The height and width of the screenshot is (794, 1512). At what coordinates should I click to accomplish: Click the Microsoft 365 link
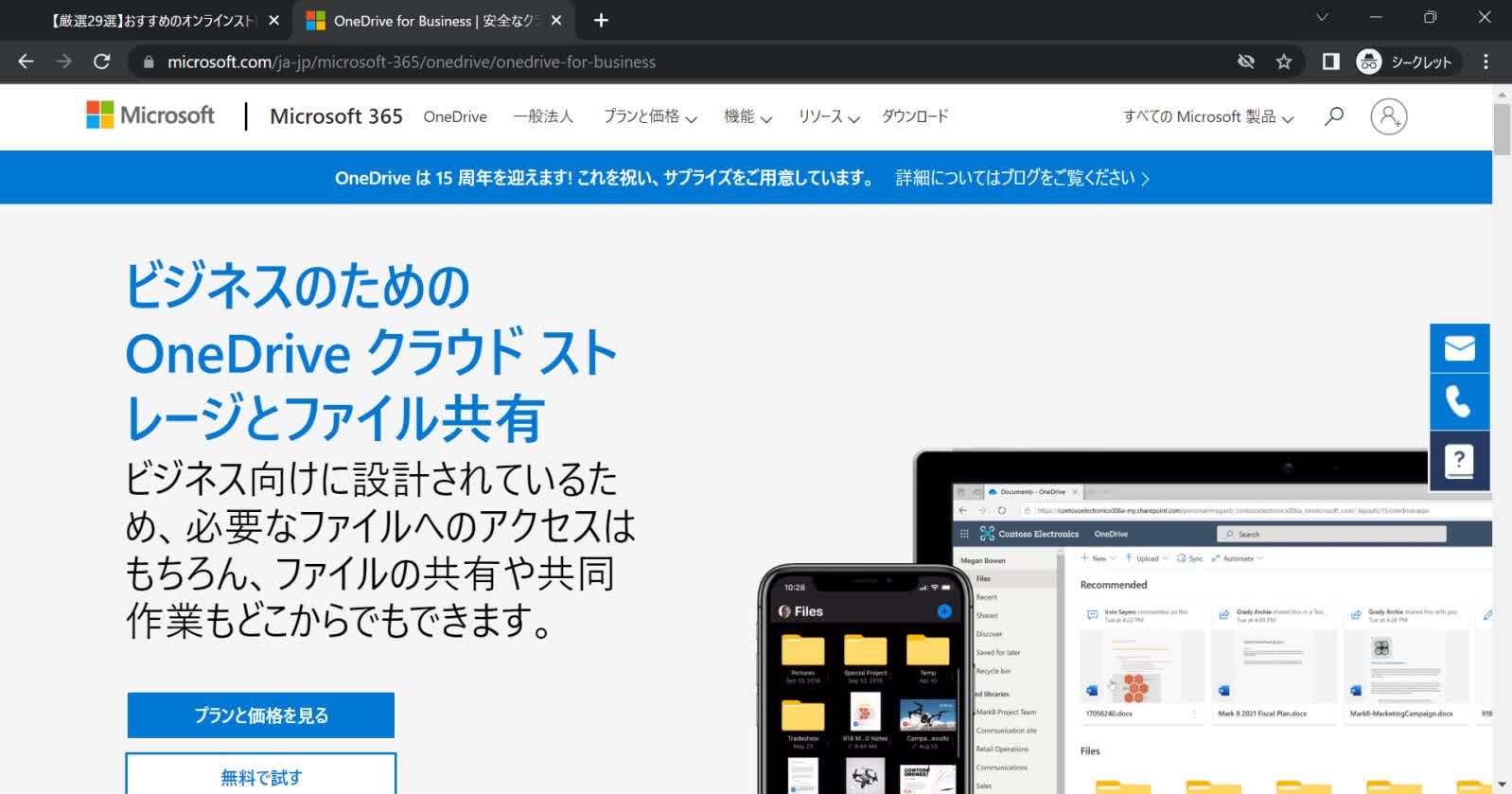pos(336,115)
